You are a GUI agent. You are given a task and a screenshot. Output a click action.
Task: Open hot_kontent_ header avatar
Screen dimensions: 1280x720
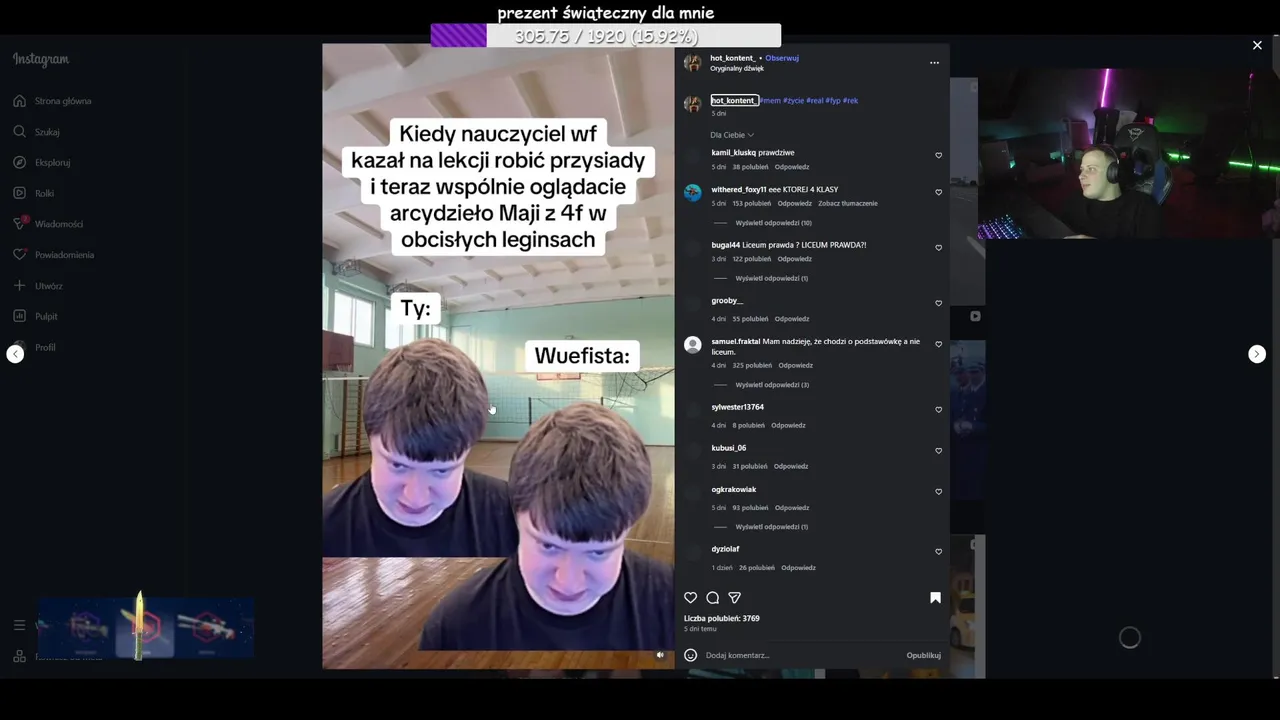(x=692, y=63)
